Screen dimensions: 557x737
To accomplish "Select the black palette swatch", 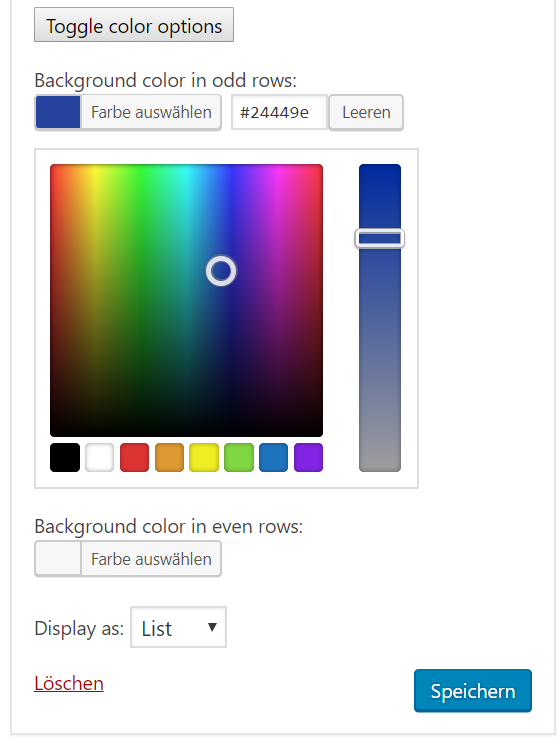I will [65, 457].
